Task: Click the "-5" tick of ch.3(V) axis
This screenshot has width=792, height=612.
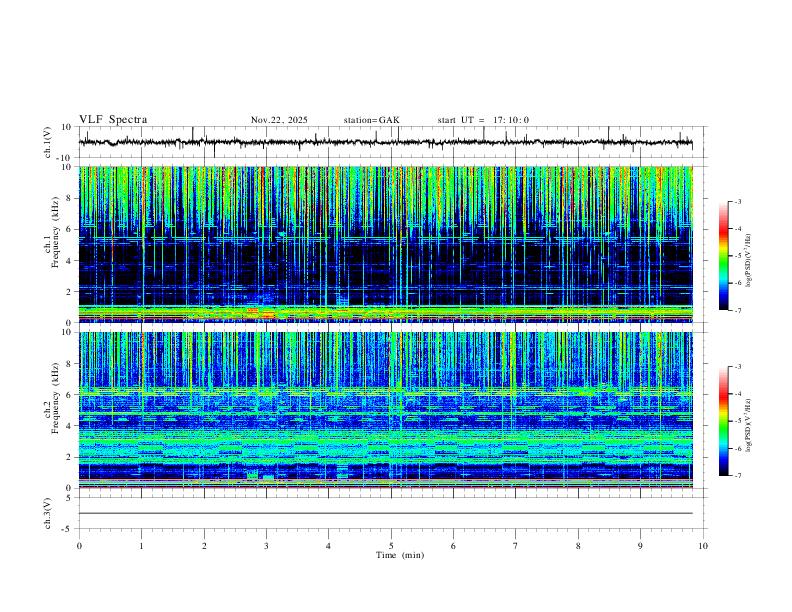Action: coord(68,529)
